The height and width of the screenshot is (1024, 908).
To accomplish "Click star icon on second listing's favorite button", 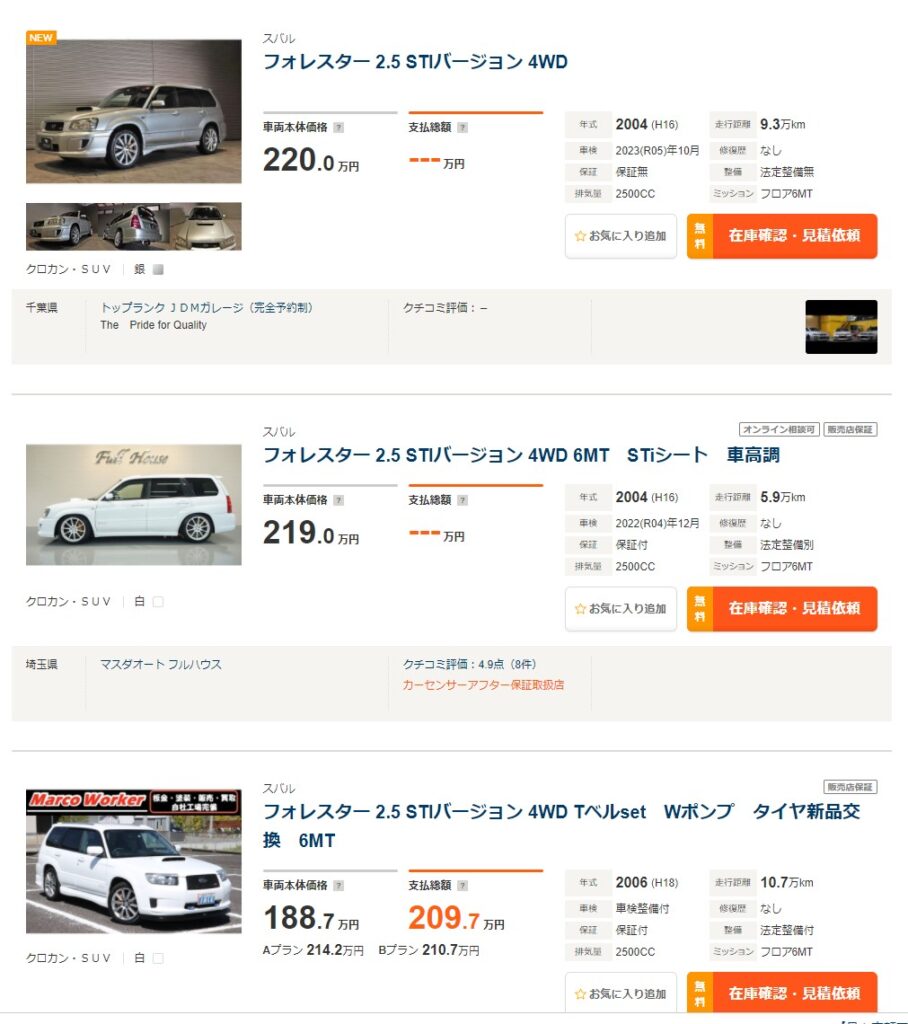I will point(580,609).
